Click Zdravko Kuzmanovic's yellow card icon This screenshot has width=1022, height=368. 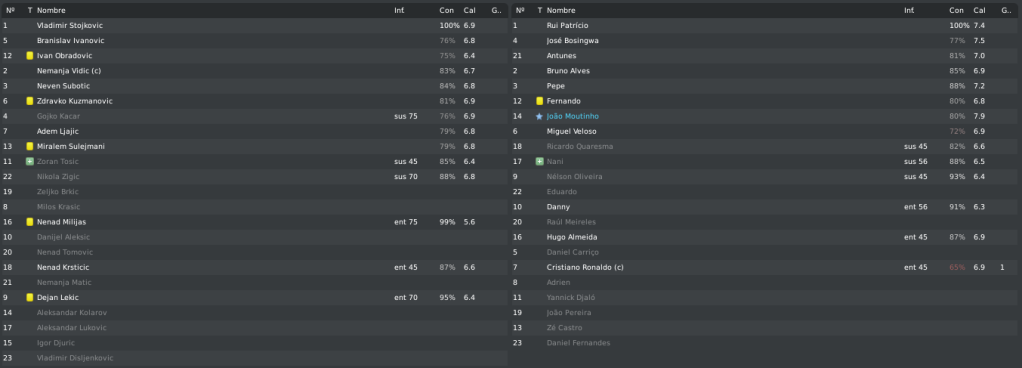tap(29, 101)
